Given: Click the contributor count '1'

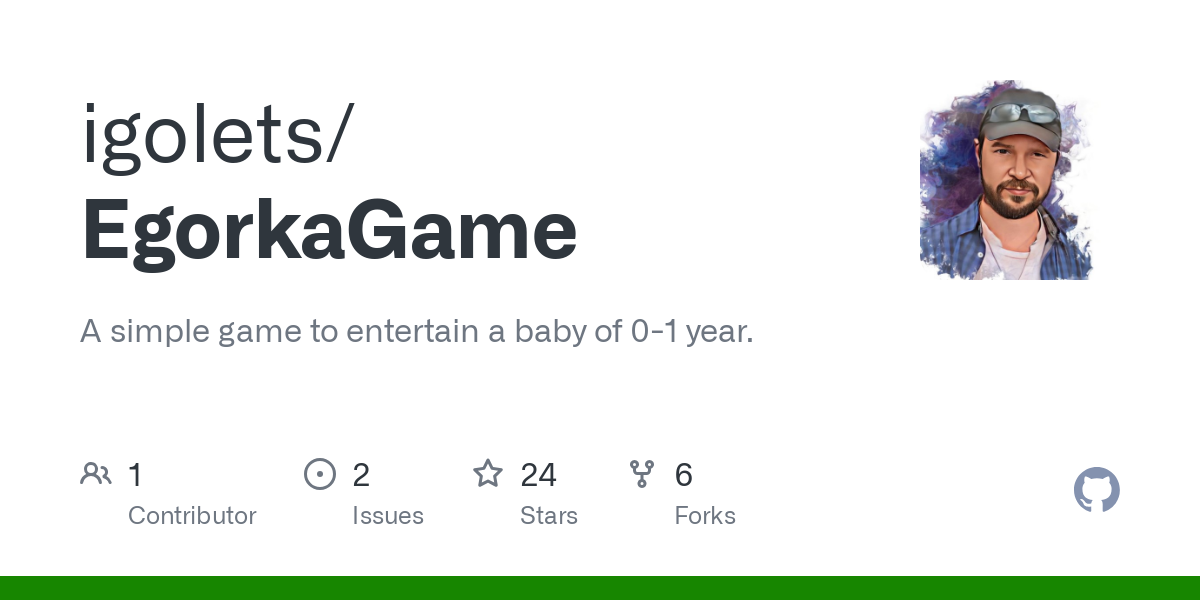Looking at the screenshot, I should [135, 475].
